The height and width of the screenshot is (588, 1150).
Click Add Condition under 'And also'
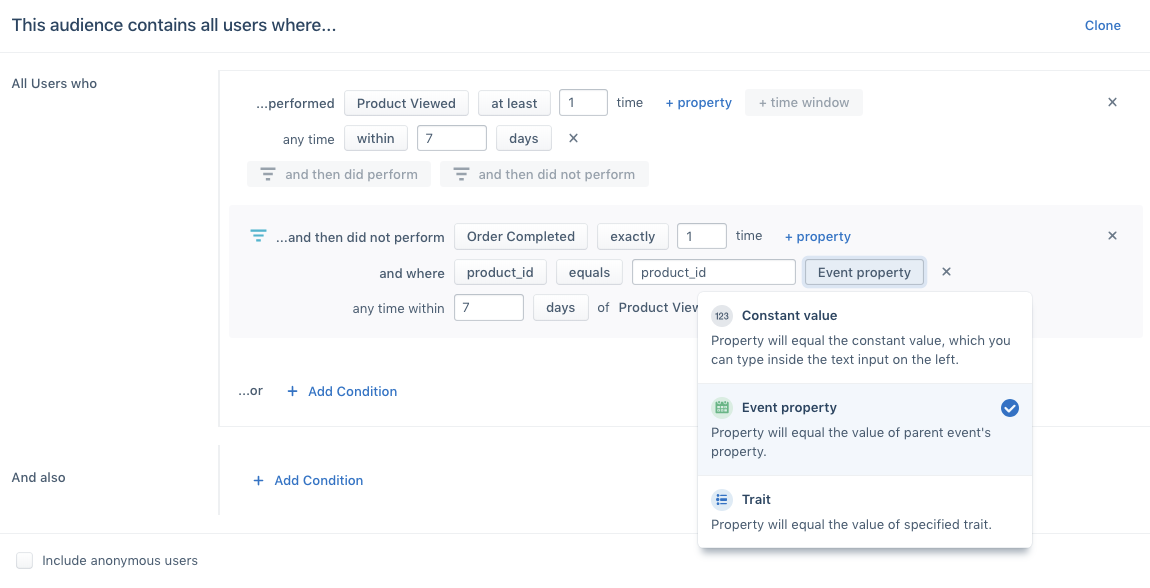(307, 480)
